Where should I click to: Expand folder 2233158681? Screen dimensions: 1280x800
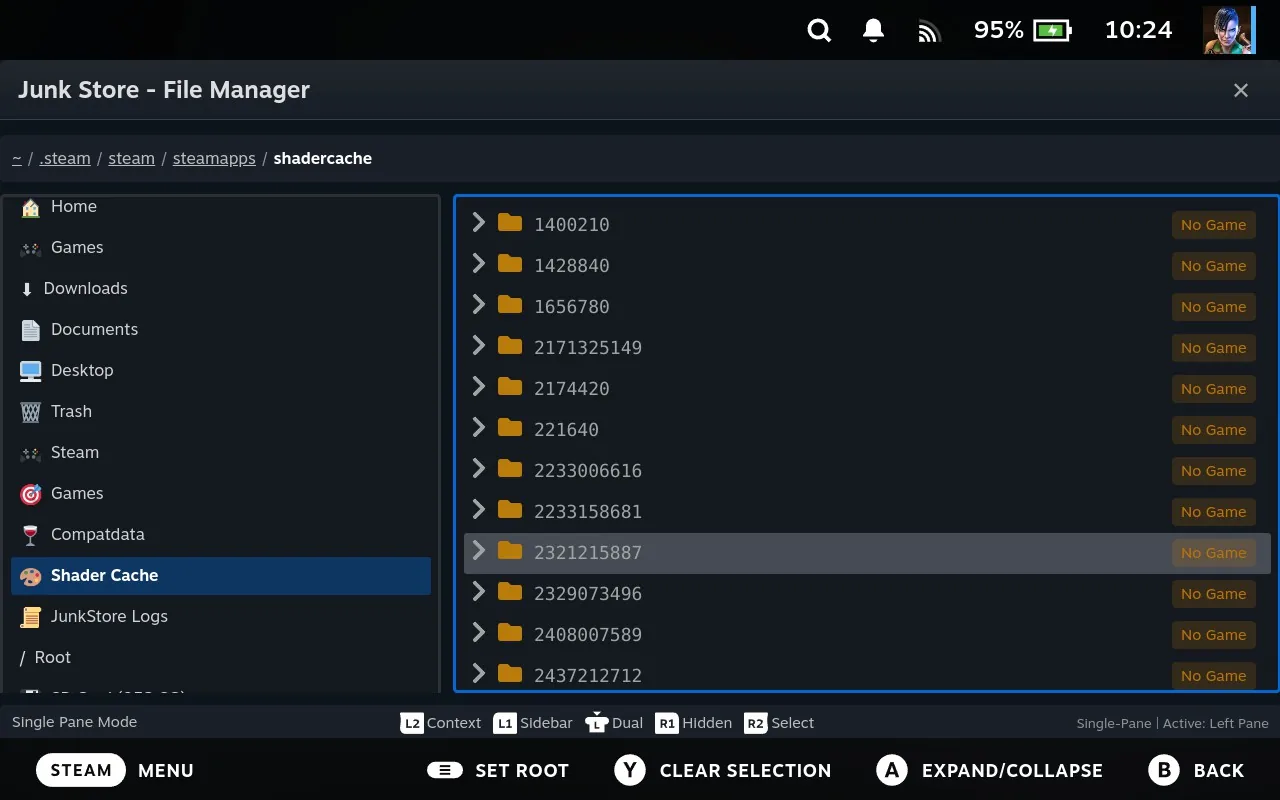479,509
